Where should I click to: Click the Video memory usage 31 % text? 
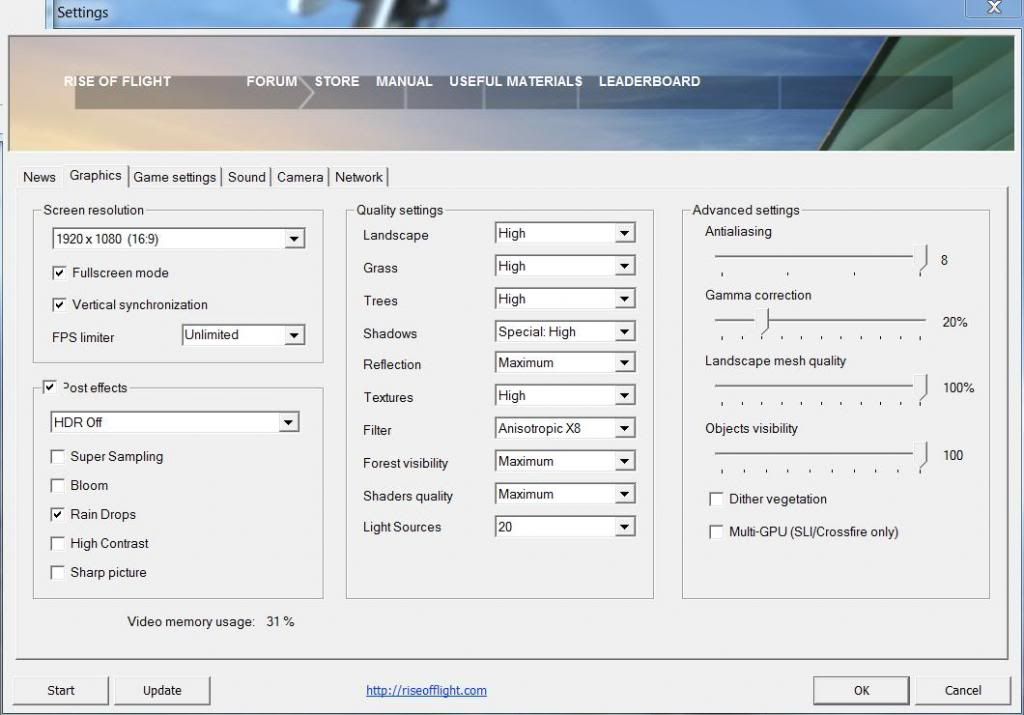click(x=210, y=622)
